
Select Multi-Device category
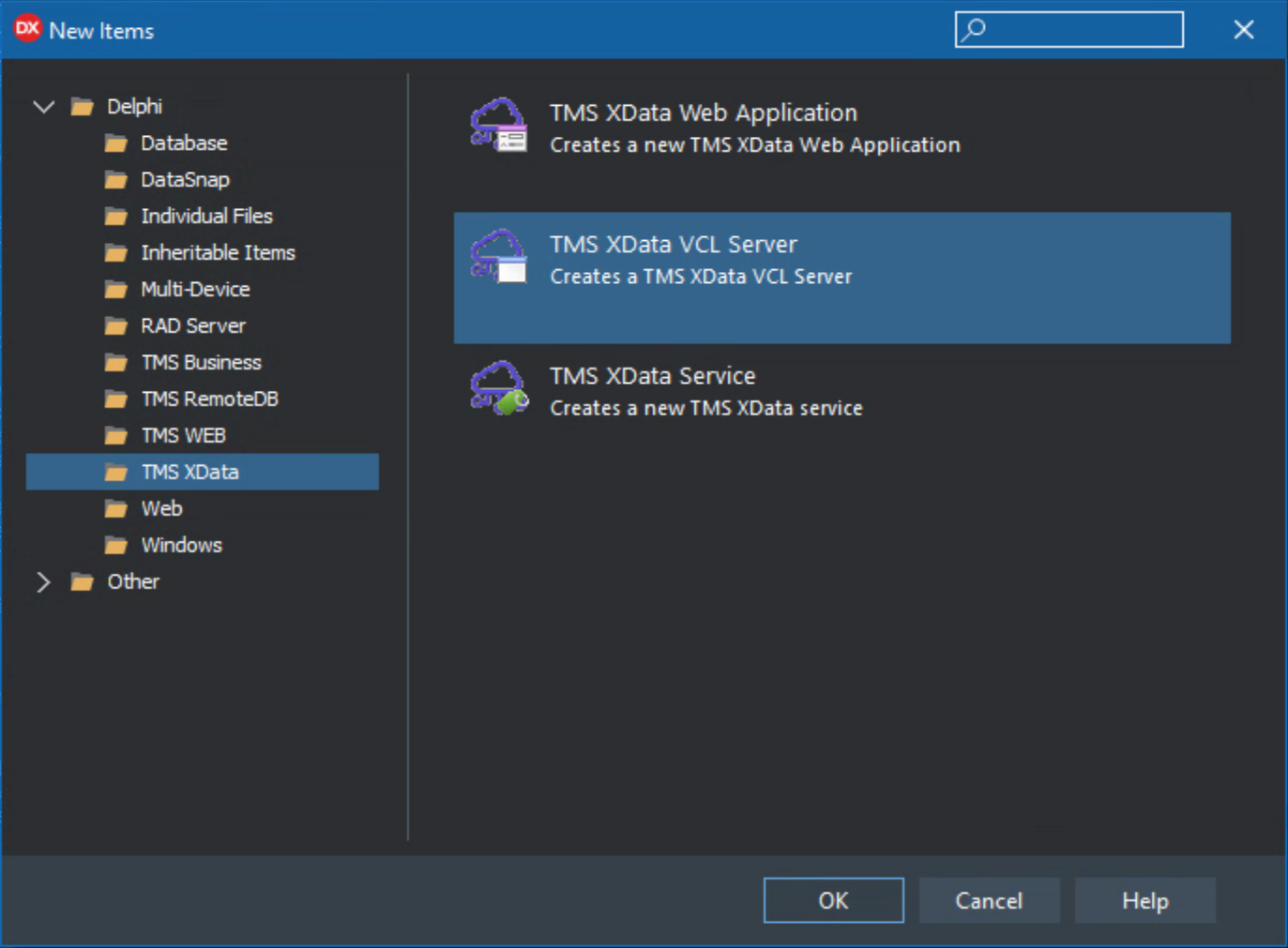(195, 290)
